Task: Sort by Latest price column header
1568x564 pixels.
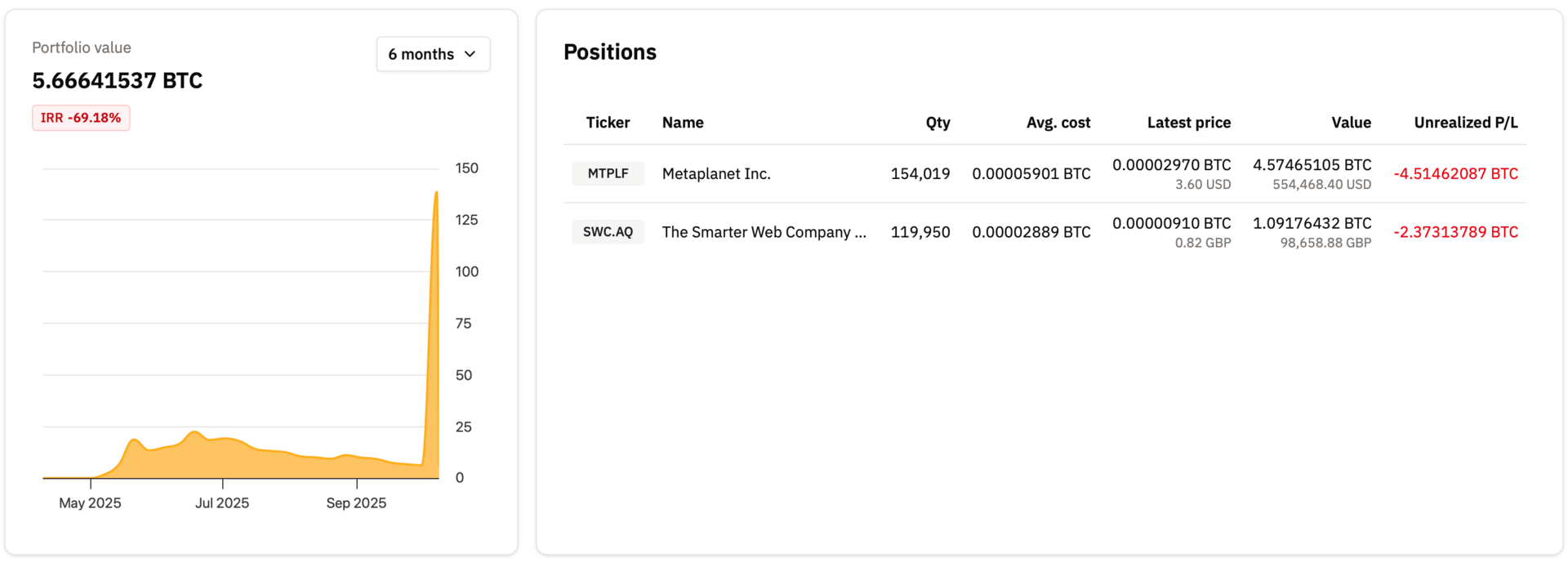Action: [1188, 123]
